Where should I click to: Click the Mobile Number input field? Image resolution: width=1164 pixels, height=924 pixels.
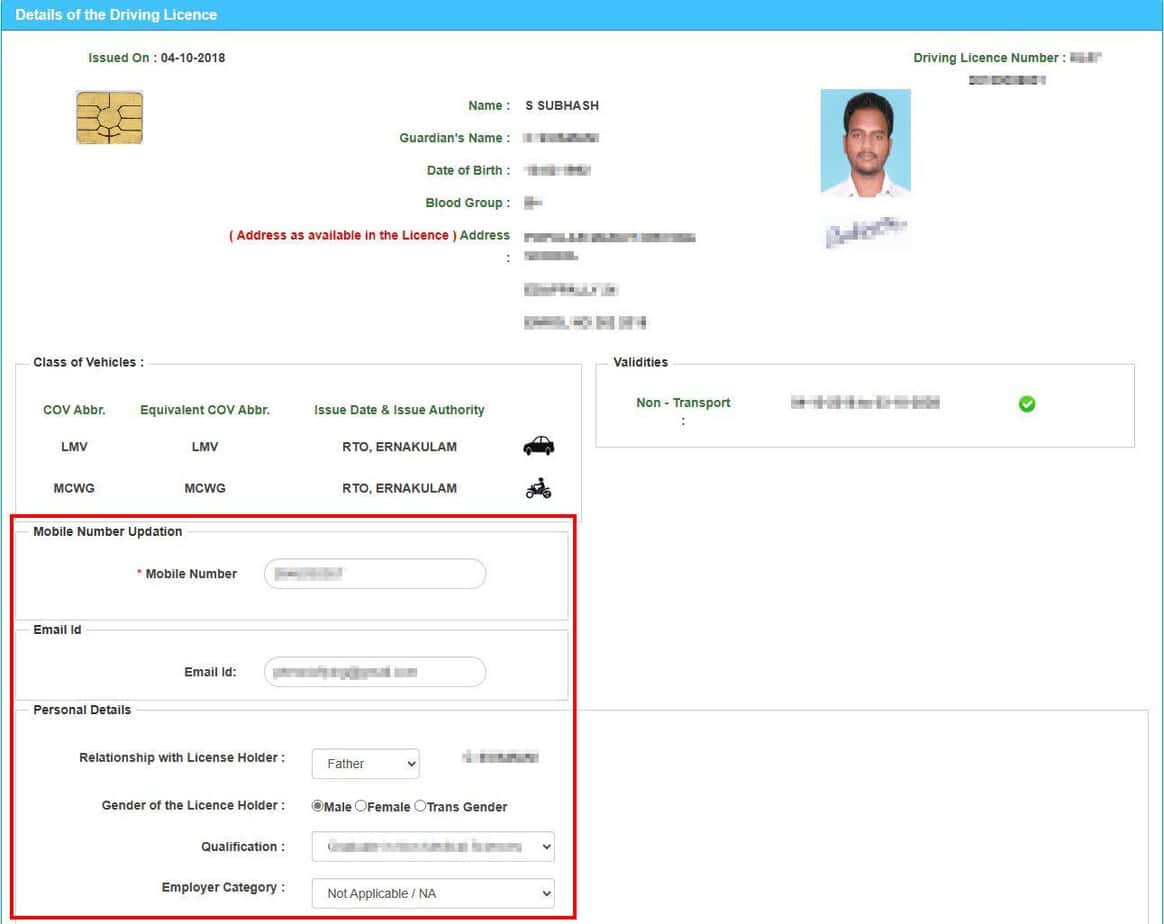pos(374,573)
